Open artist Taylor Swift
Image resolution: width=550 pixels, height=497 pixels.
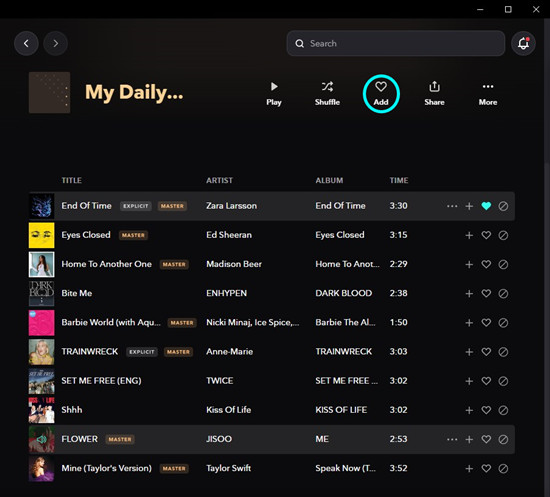229,468
